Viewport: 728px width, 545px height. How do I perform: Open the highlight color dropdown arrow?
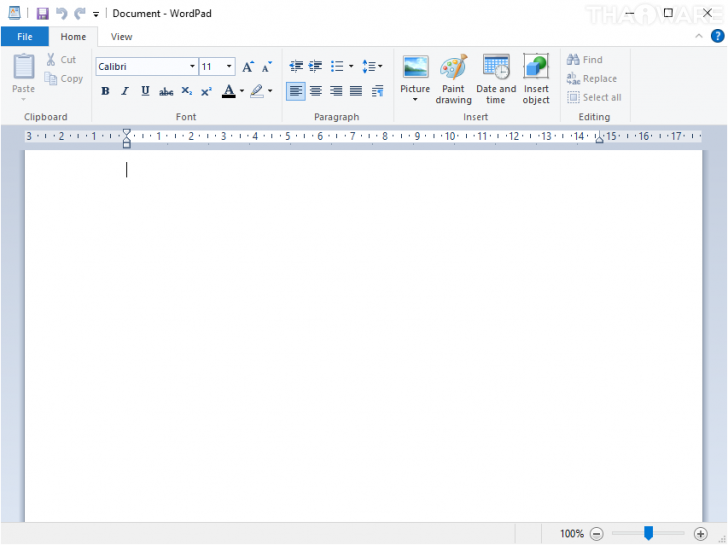click(270, 91)
